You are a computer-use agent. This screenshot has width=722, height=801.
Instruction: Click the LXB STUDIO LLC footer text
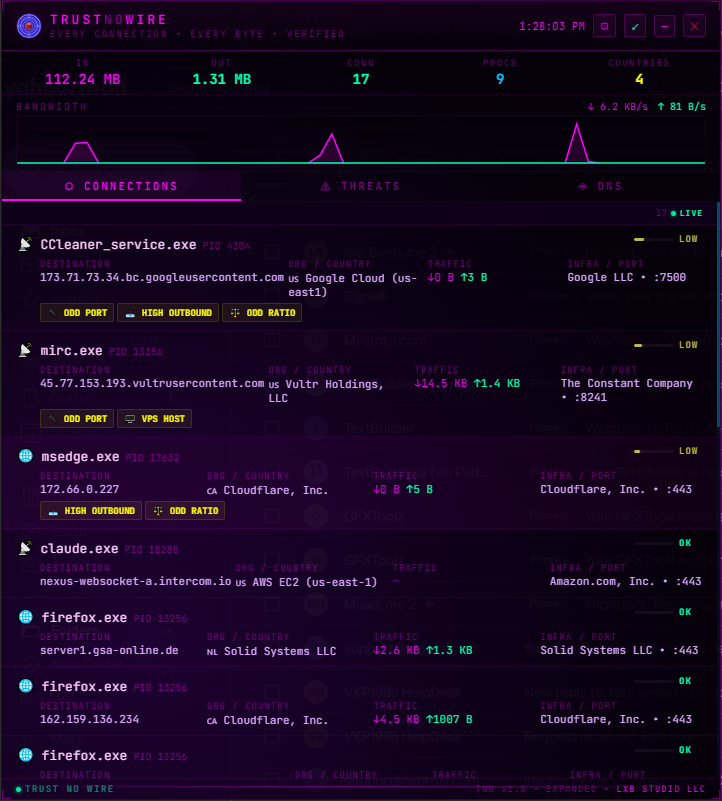(660, 789)
